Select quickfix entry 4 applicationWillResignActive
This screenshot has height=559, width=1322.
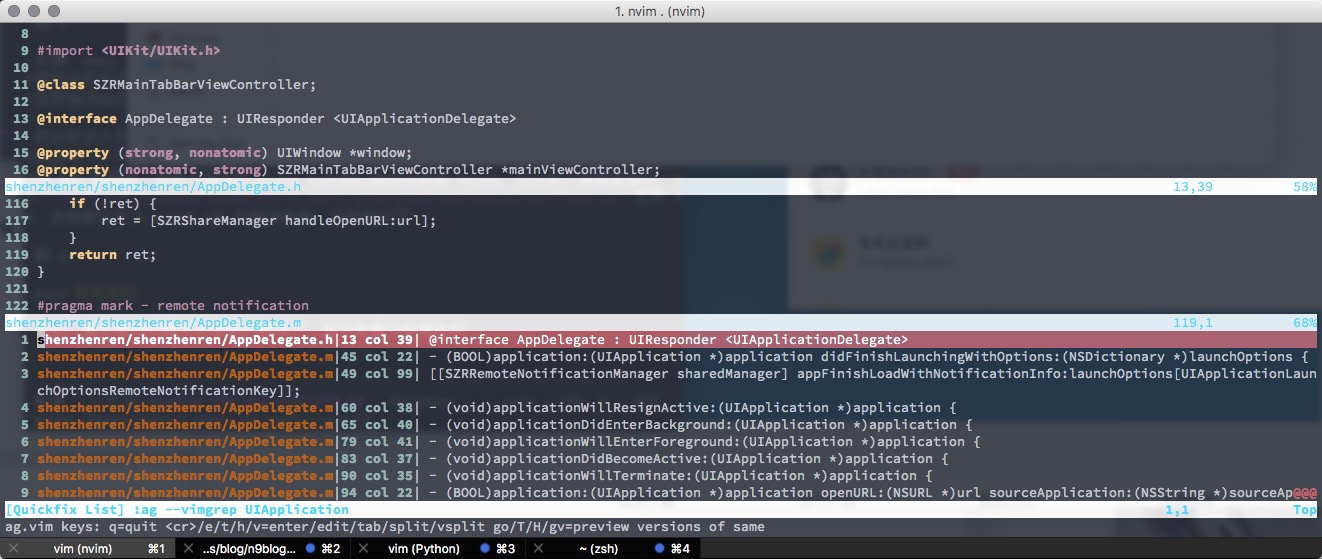click(x=661, y=408)
